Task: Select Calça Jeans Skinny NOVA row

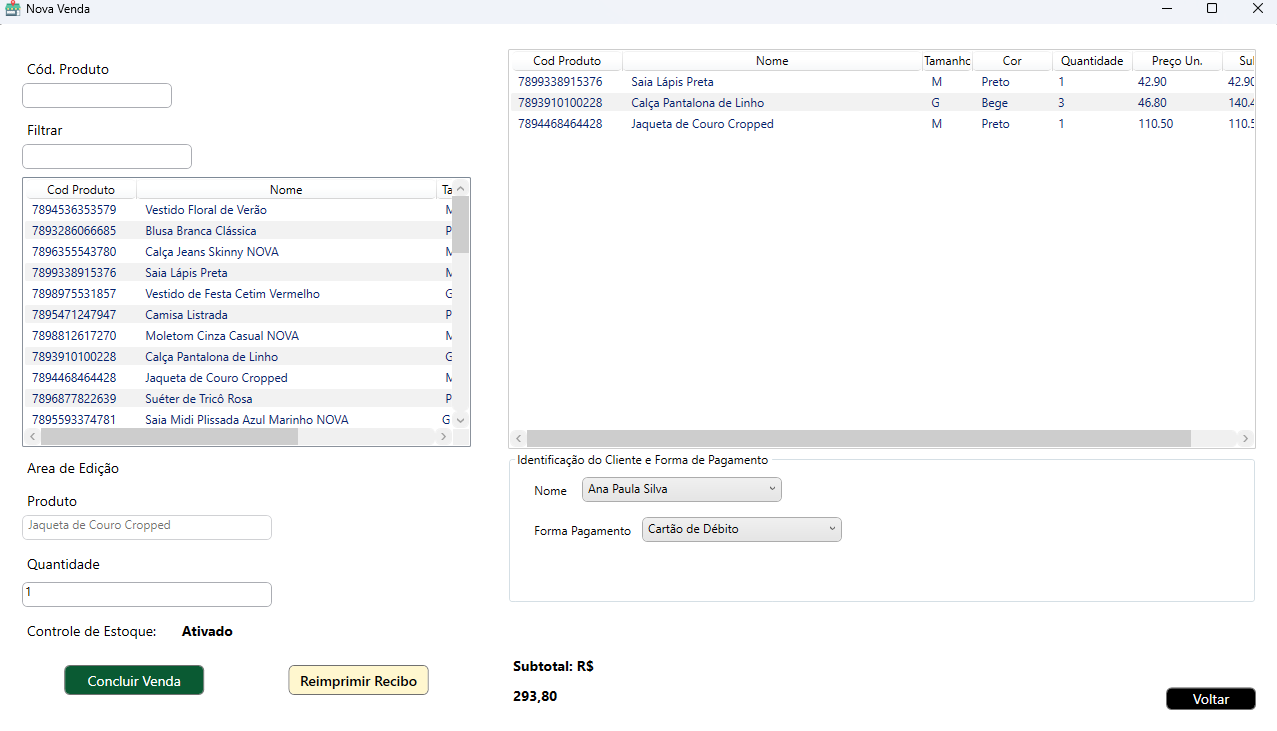Action: click(x=238, y=252)
